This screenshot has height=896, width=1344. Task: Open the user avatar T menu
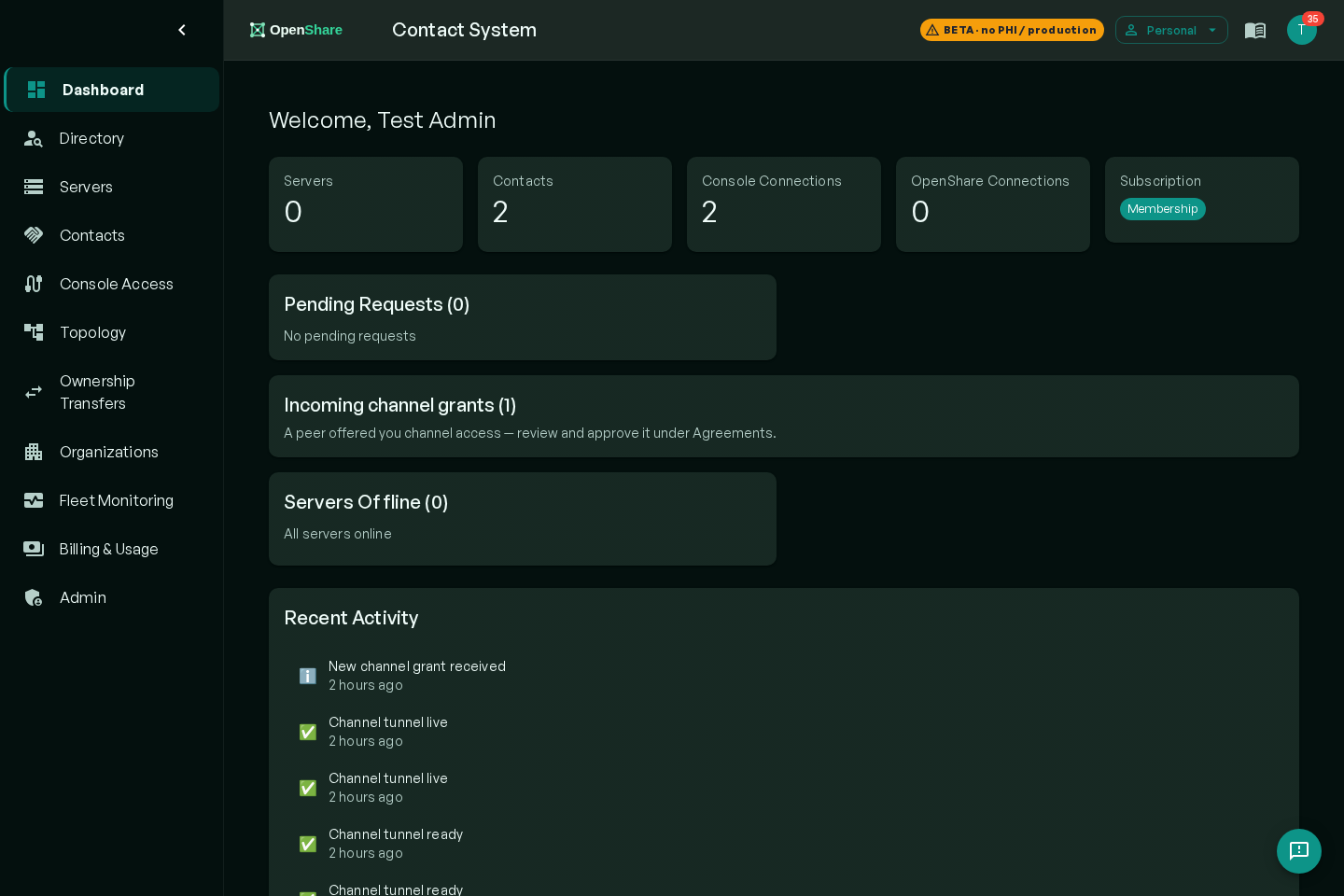coord(1301,30)
